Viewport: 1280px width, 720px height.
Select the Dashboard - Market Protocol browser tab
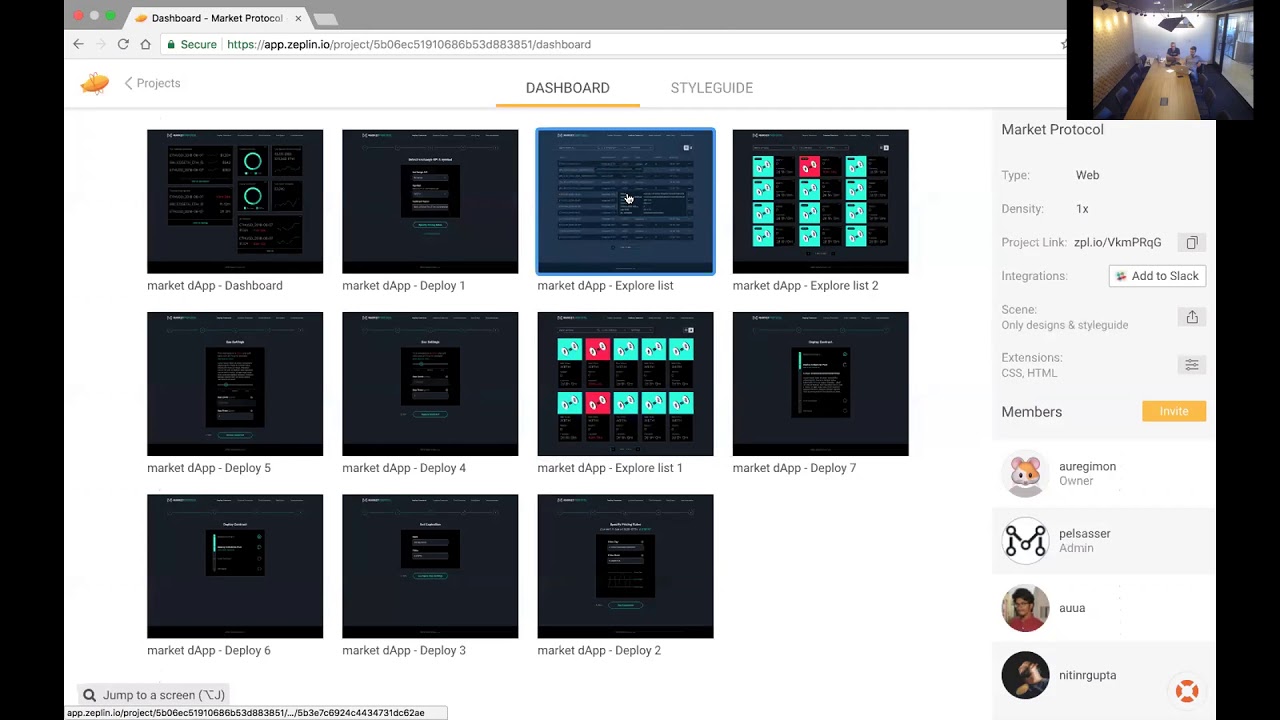click(x=216, y=18)
